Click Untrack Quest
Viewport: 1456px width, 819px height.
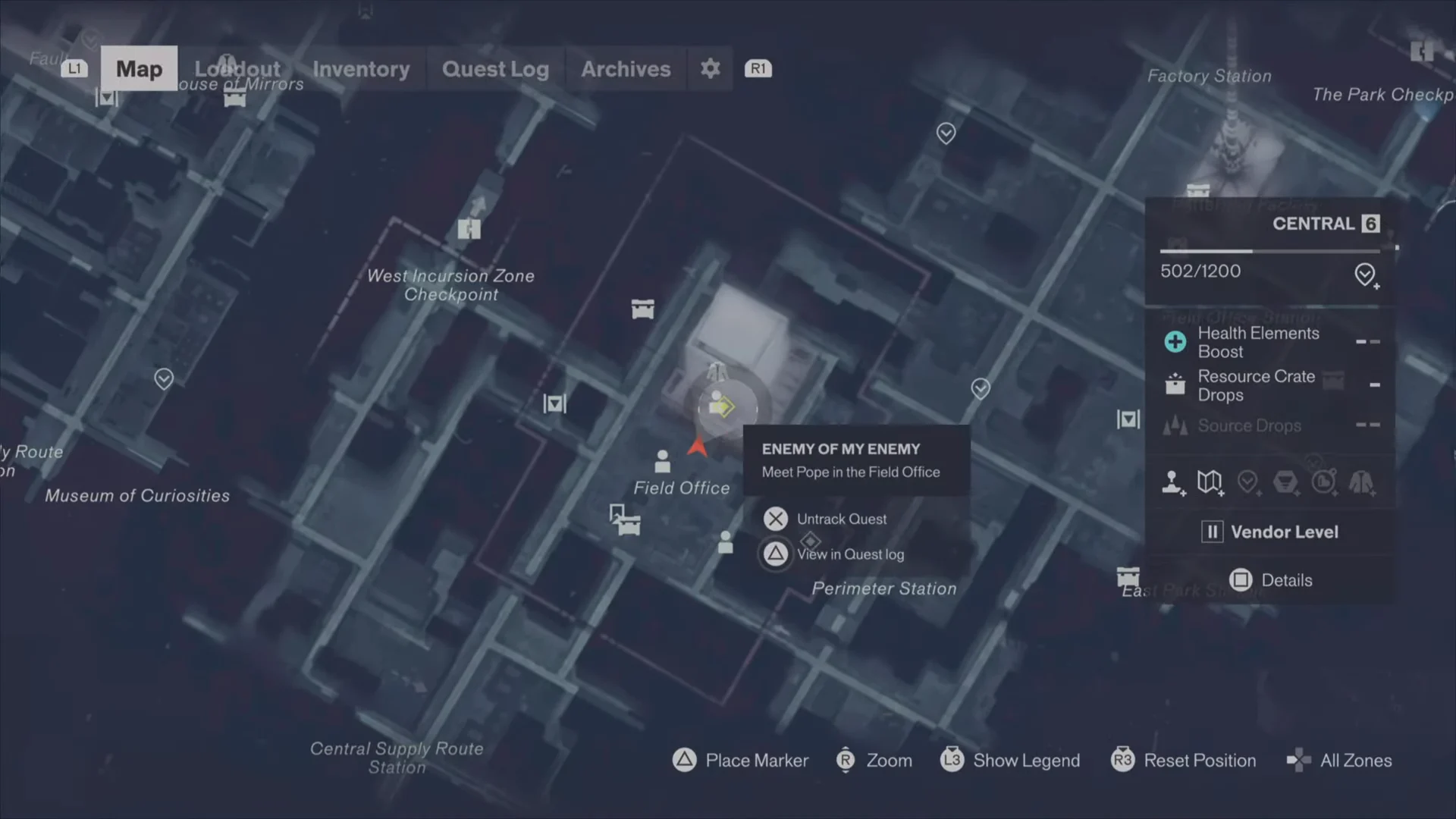[x=825, y=519]
